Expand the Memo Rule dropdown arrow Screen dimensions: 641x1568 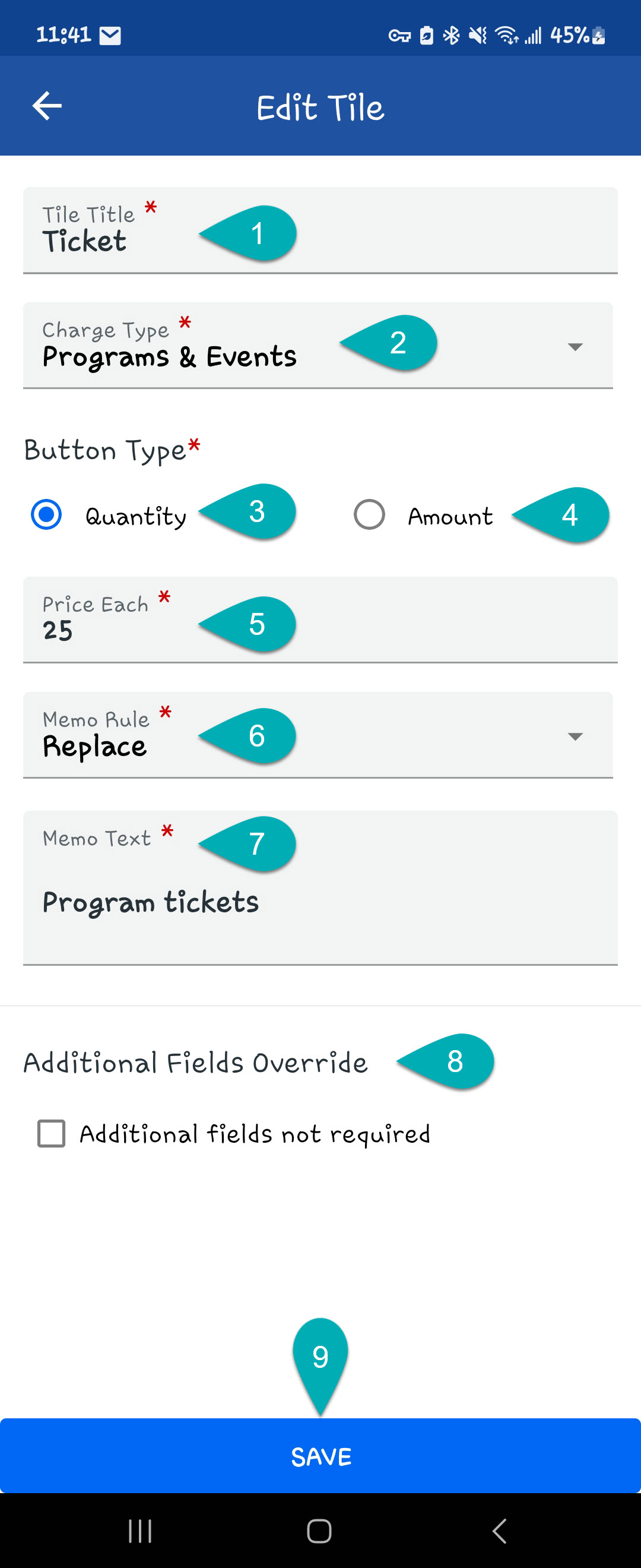point(575,736)
